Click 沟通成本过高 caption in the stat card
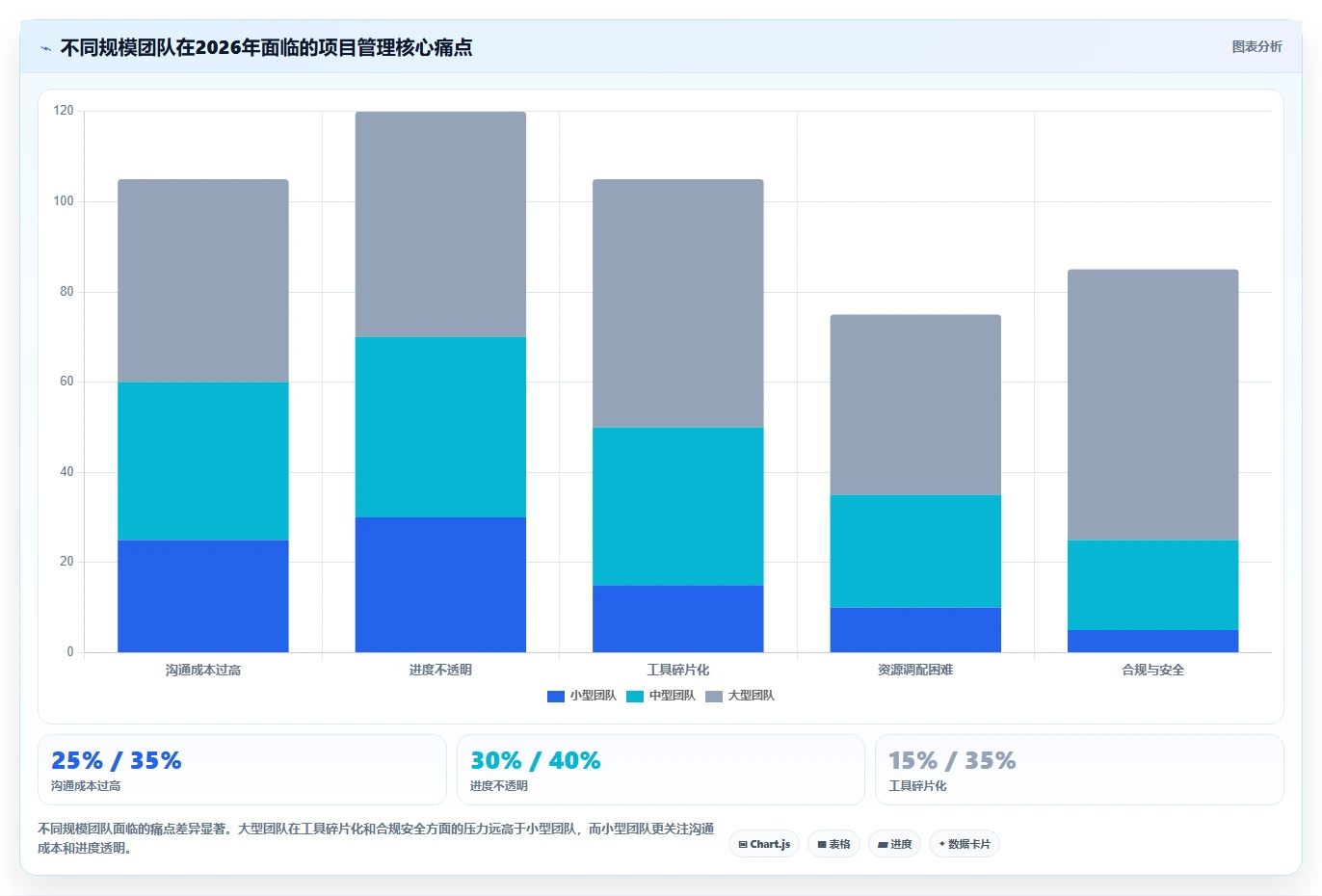1322x896 pixels. pos(86,786)
